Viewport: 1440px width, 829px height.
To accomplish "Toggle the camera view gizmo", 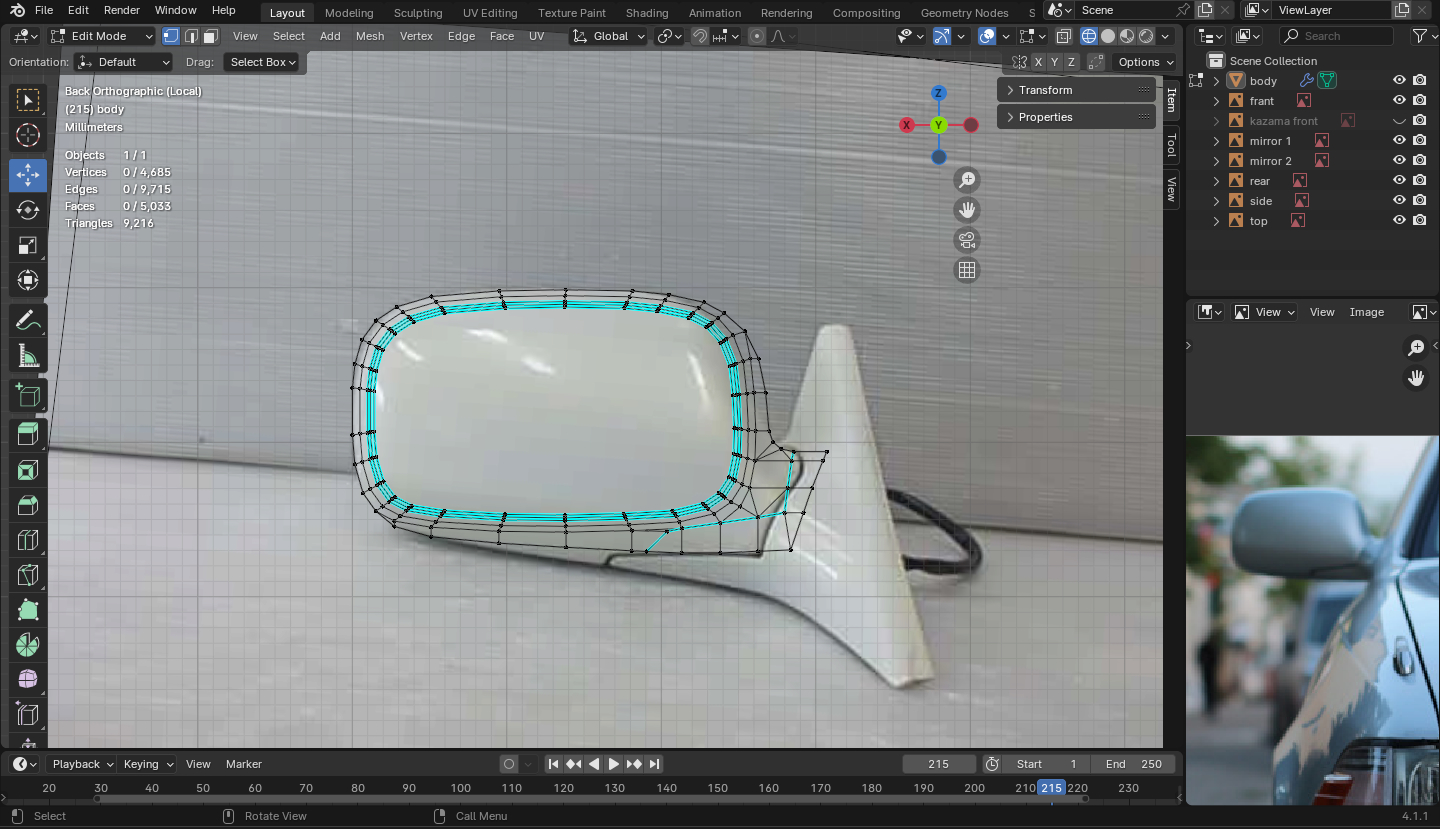I will click(x=967, y=240).
